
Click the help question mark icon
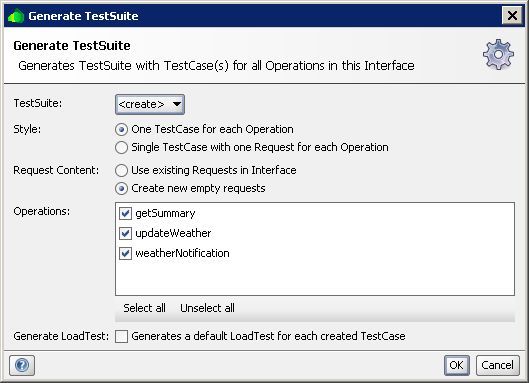[22, 365]
